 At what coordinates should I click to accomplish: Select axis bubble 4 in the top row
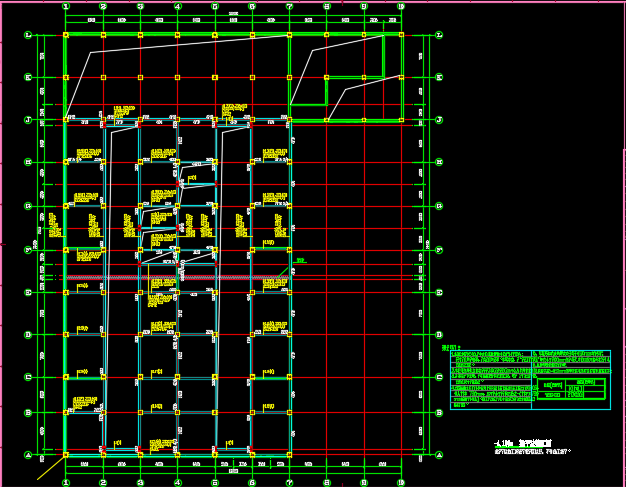[178, 6]
